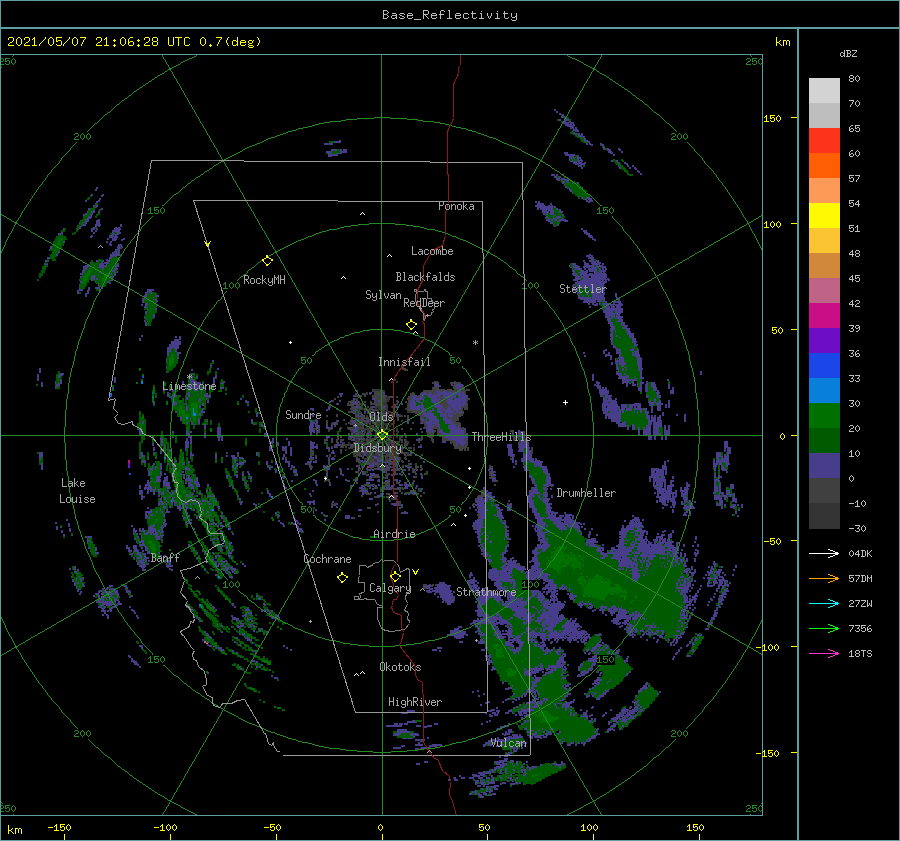
Task: Click the purple swatch in dBZ scale
Action: (824, 340)
